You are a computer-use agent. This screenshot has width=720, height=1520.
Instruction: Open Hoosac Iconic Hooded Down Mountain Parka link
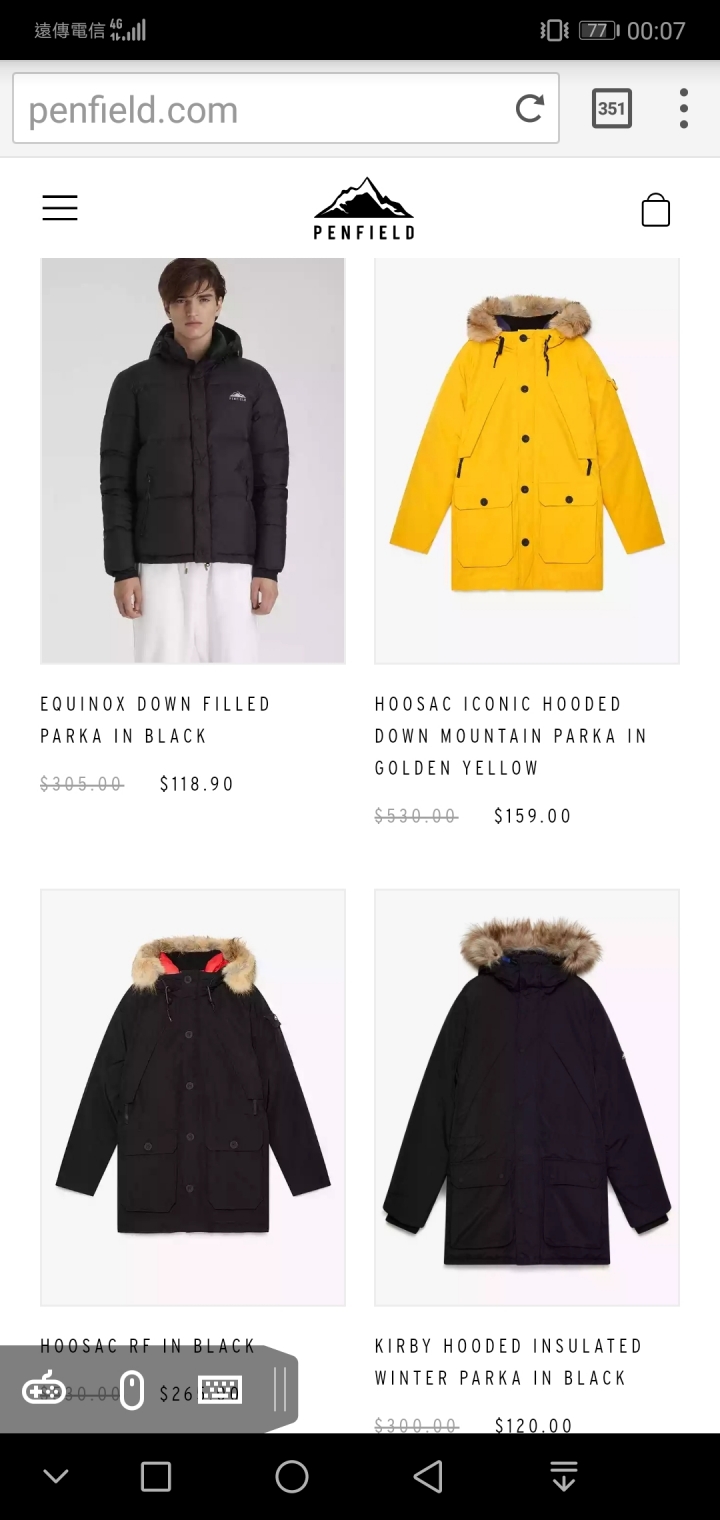click(511, 736)
